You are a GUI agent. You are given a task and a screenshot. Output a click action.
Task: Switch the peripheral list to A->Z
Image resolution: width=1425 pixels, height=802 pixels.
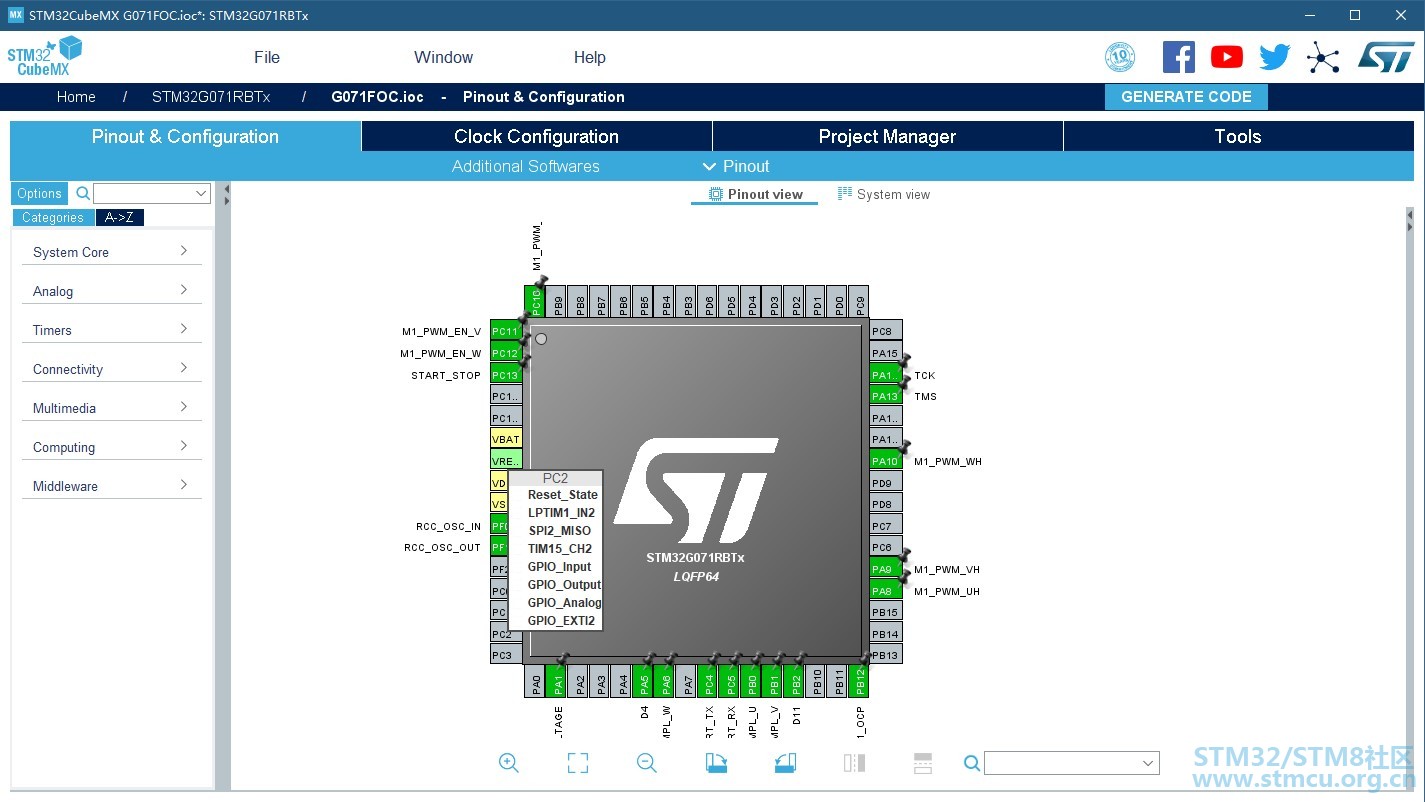point(120,217)
